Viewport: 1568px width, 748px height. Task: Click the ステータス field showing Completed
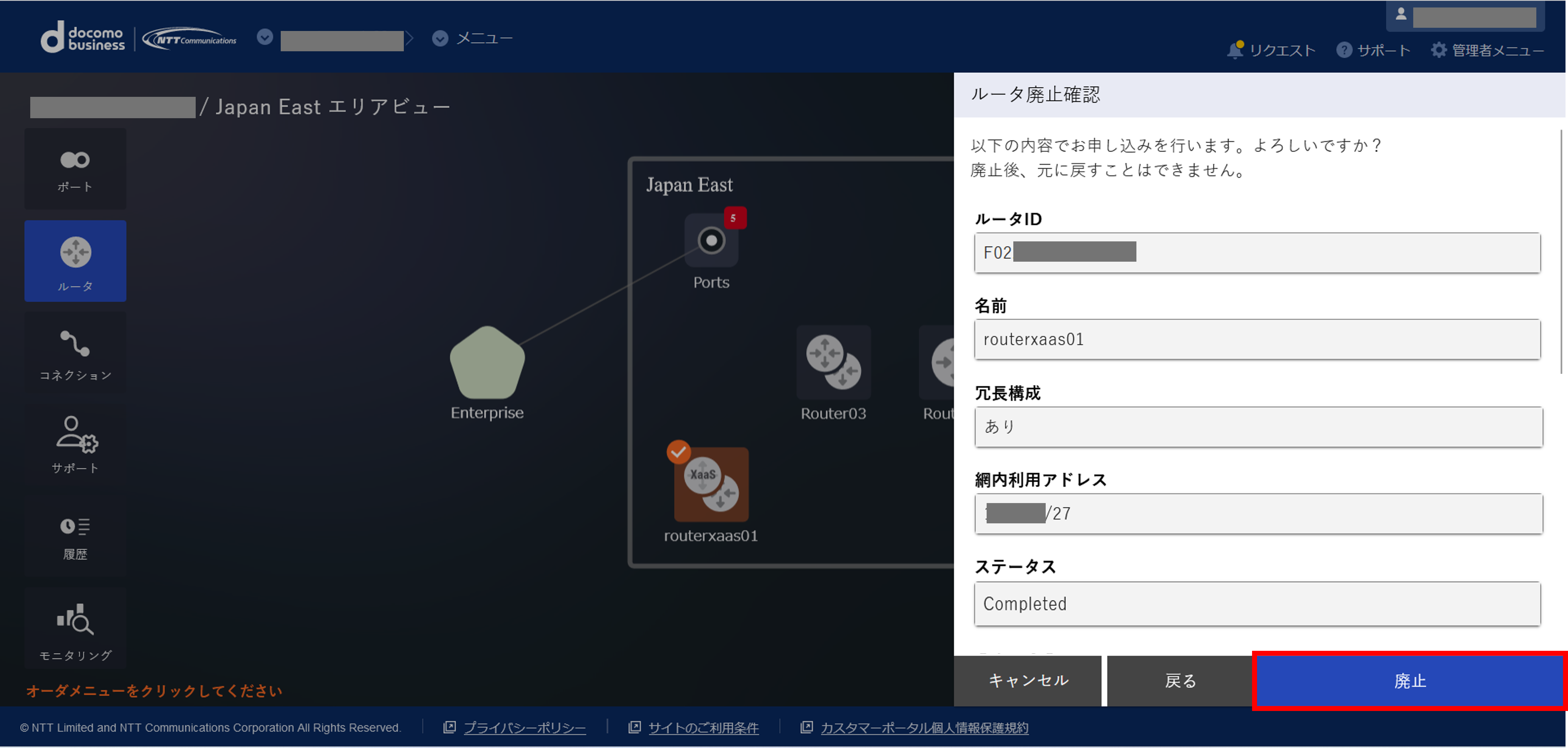click(1257, 604)
